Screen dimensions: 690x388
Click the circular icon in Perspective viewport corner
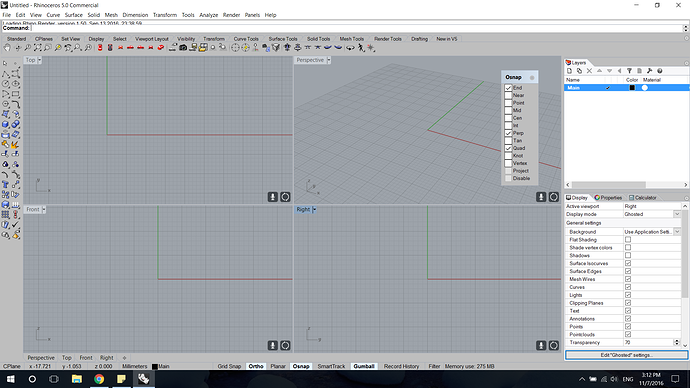(x=554, y=197)
